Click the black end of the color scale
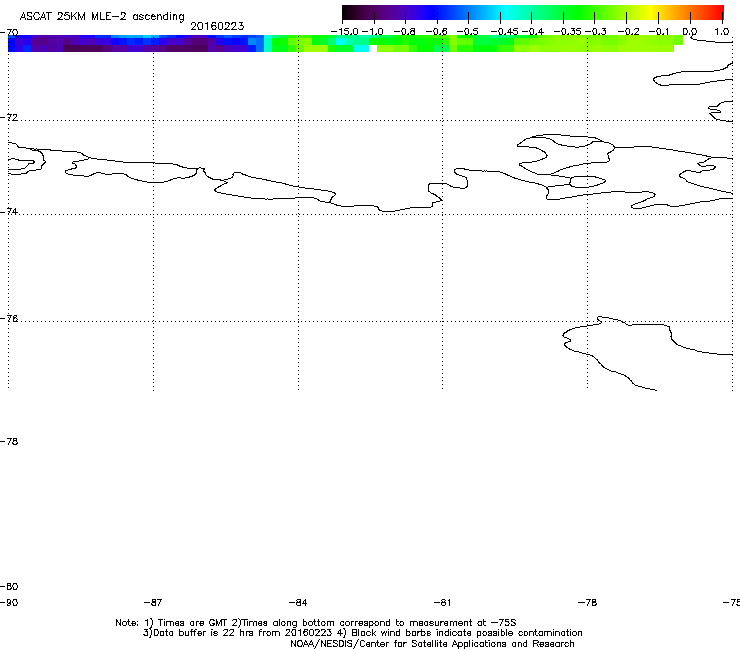The width and height of the screenshot is (740, 650). pyautogui.click(x=348, y=12)
